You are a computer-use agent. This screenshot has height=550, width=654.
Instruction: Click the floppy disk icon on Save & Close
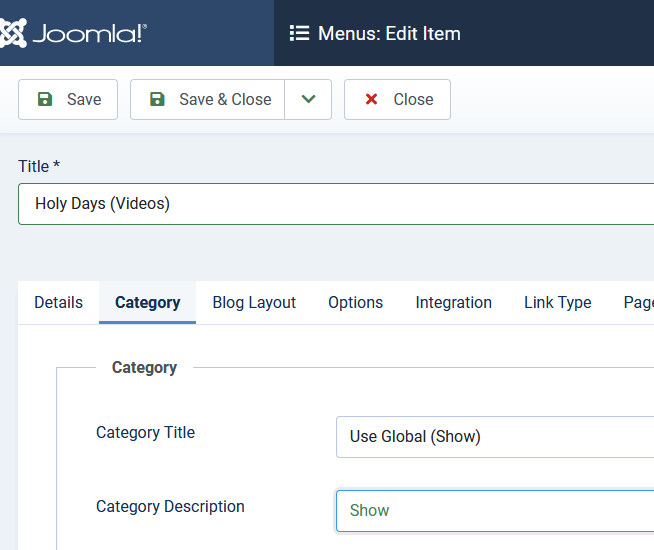(157, 99)
